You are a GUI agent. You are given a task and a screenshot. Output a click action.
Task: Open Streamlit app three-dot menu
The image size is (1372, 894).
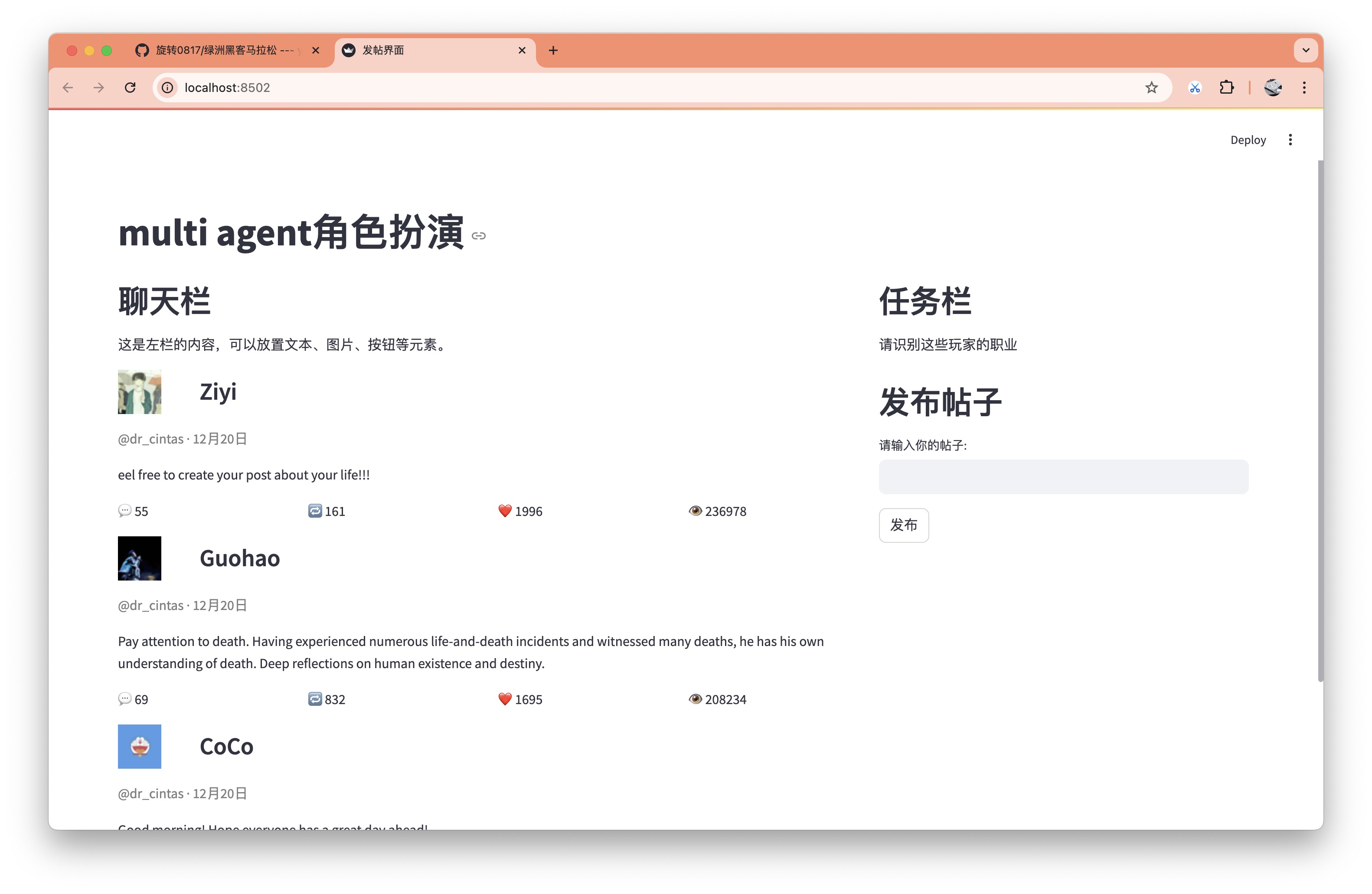pos(1290,140)
